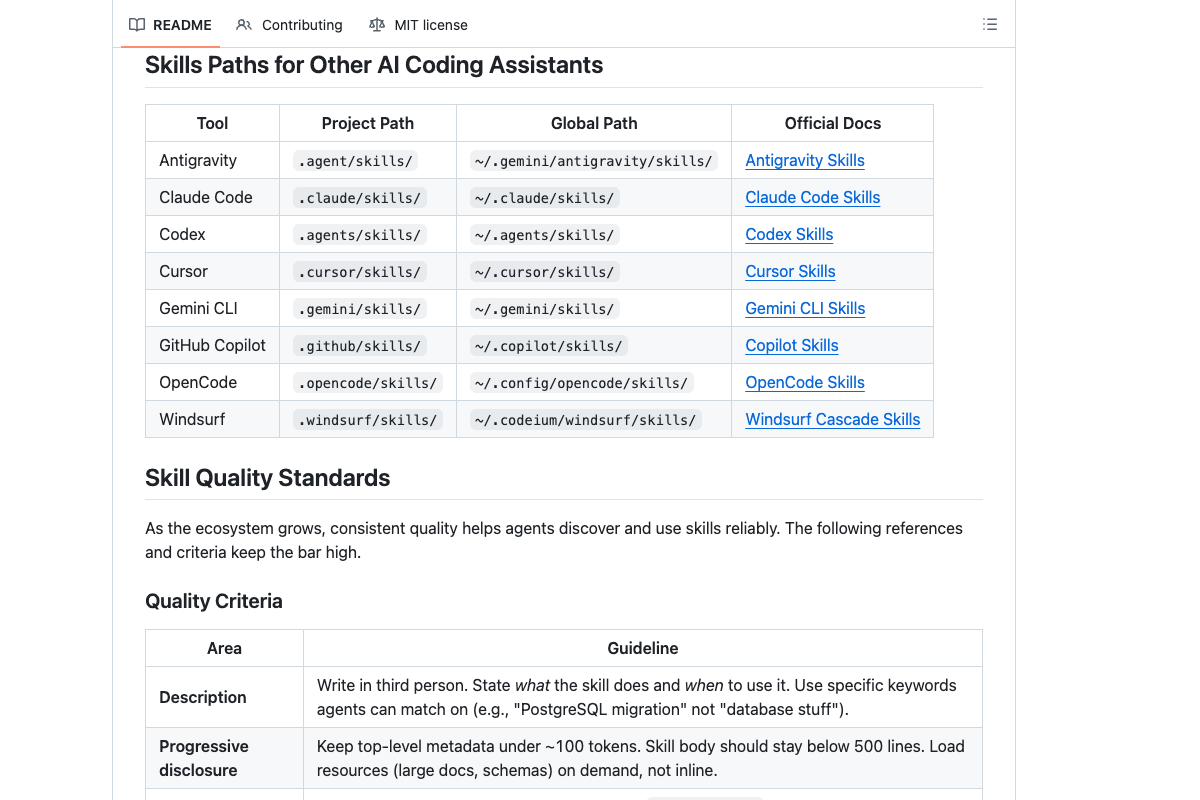Screen dimensions: 1200x800
Task: Click the GitHub Copilot tool name cell
Action: tap(213, 345)
